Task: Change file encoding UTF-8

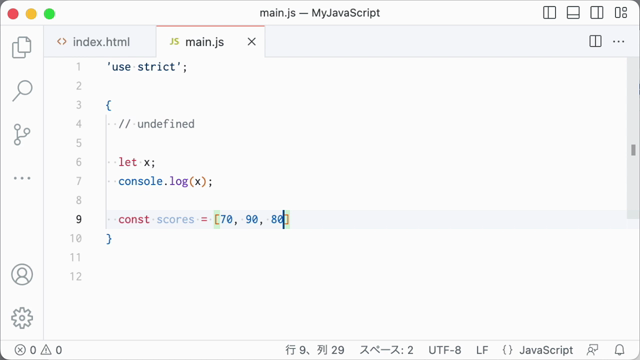Action: [444, 350]
